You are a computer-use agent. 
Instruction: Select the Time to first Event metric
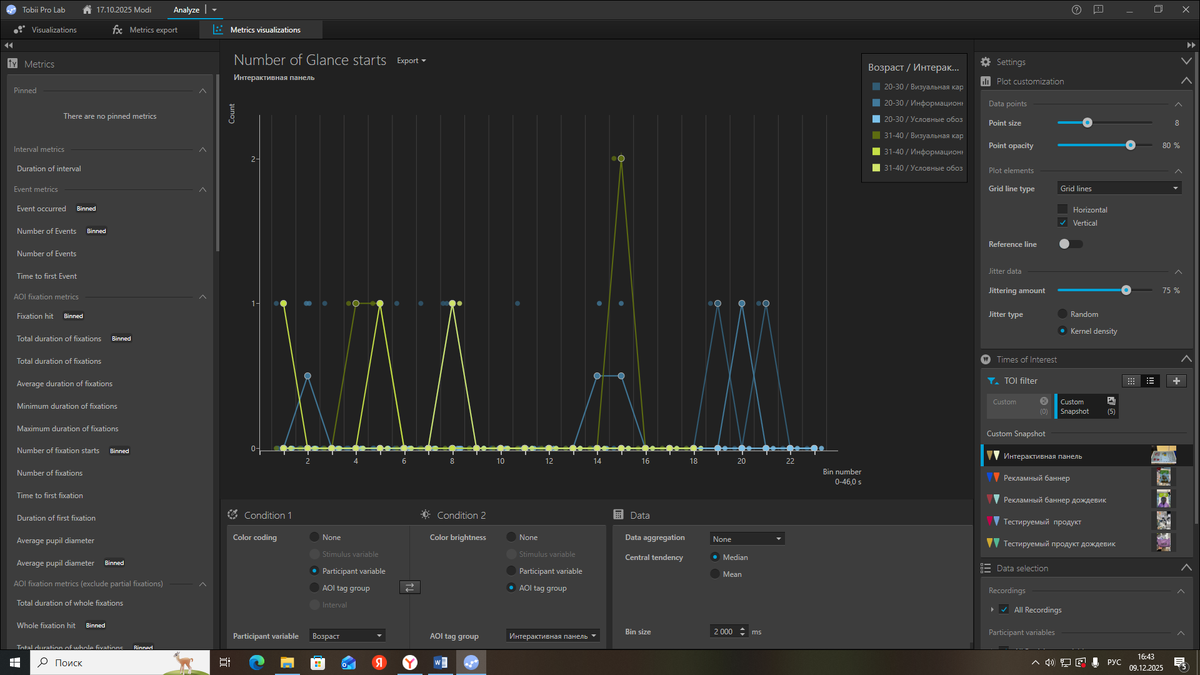47,276
